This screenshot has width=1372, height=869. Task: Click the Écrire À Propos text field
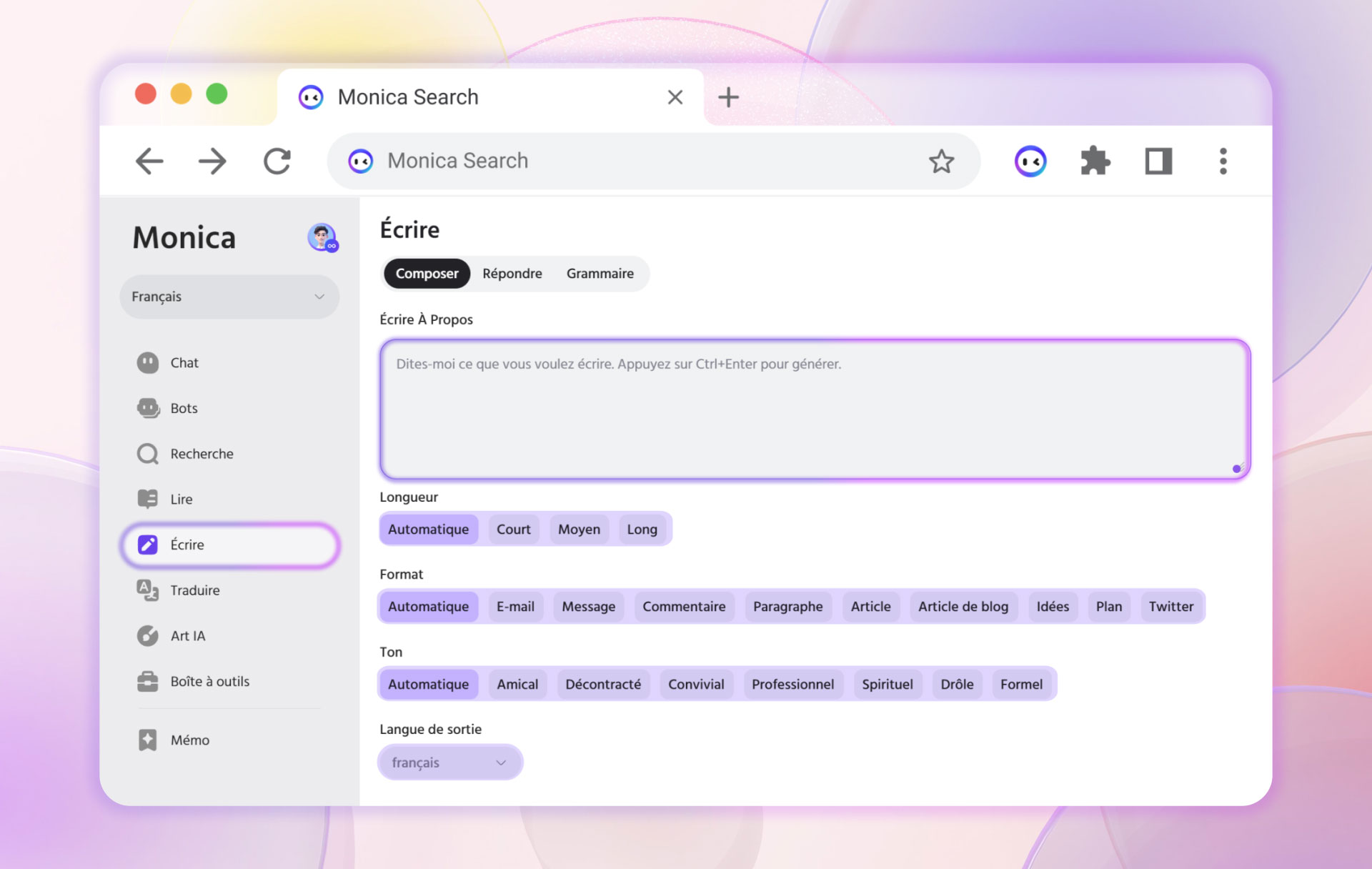point(815,409)
